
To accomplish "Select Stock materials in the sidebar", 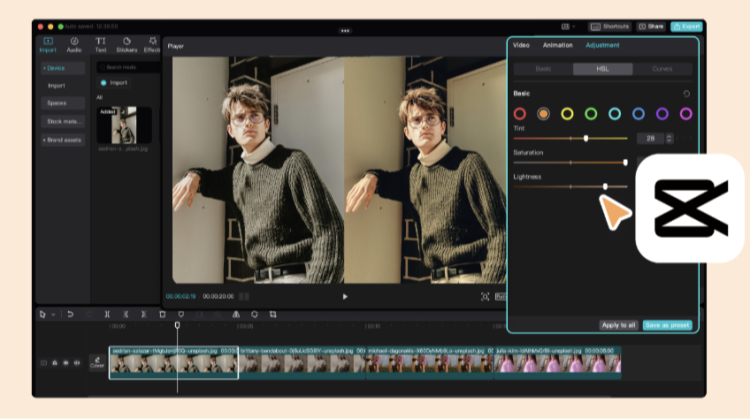I will 64,121.
